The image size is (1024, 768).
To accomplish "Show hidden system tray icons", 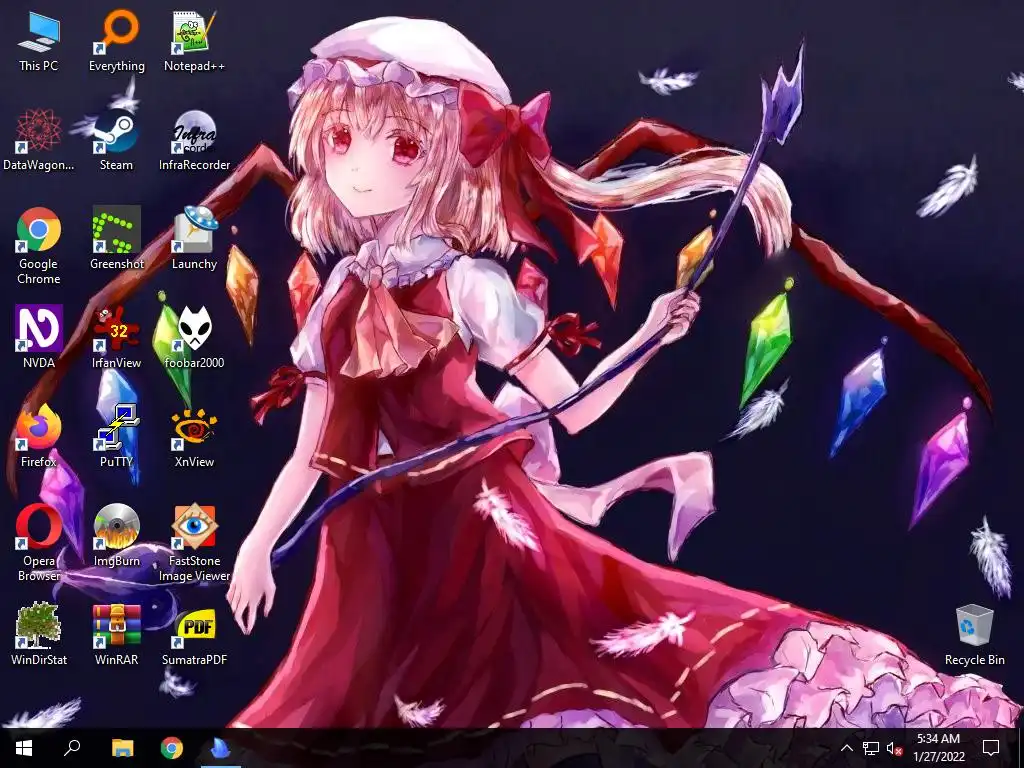I will click(x=846, y=748).
